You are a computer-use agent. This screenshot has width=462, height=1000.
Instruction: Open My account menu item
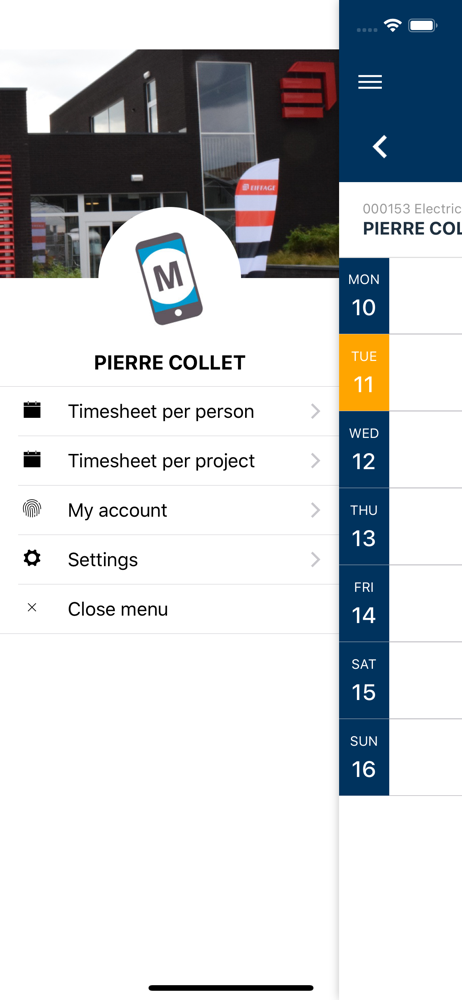tap(169, 510)
